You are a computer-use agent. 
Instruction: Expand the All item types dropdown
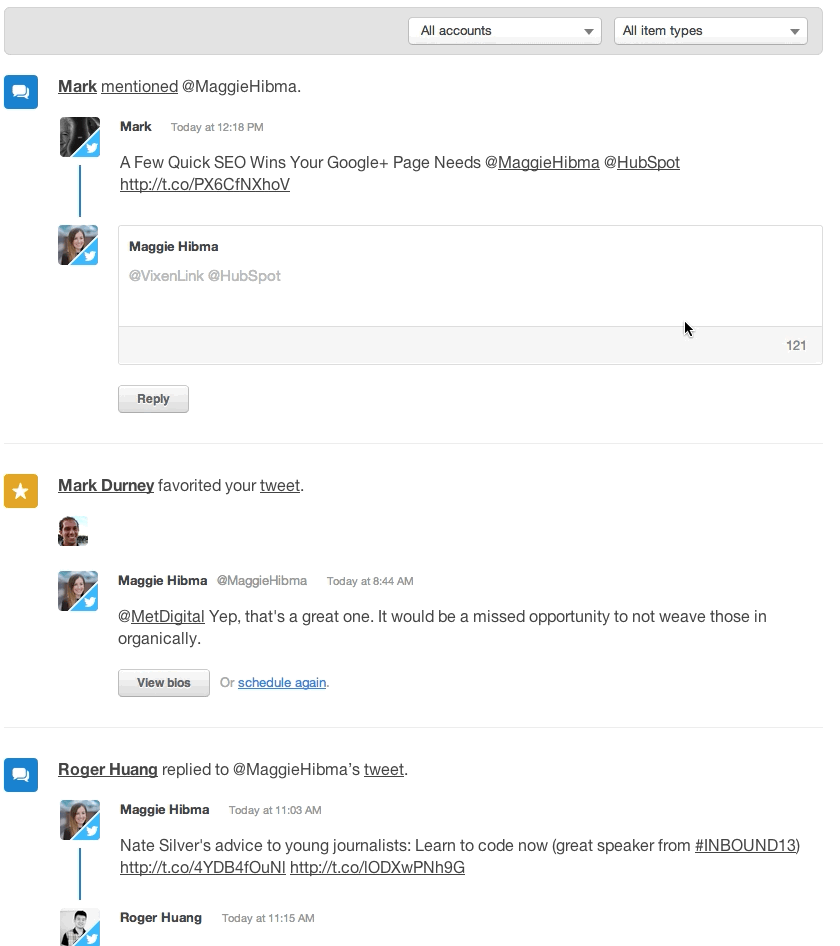coord(710,31)
